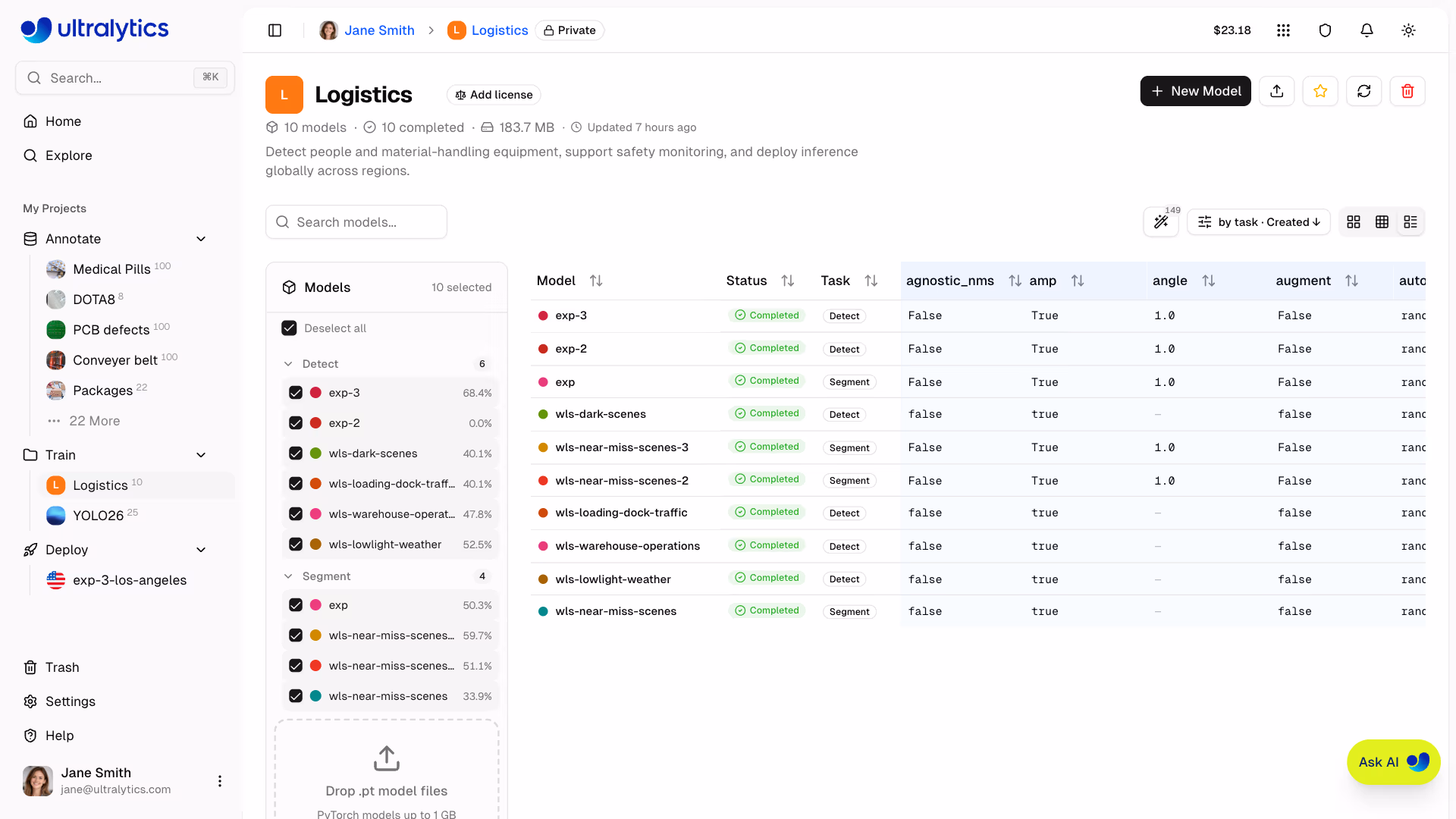Uncheck the Deselect all checkbox
Screen dimensions: 1456x819
[x=289, y=328]
